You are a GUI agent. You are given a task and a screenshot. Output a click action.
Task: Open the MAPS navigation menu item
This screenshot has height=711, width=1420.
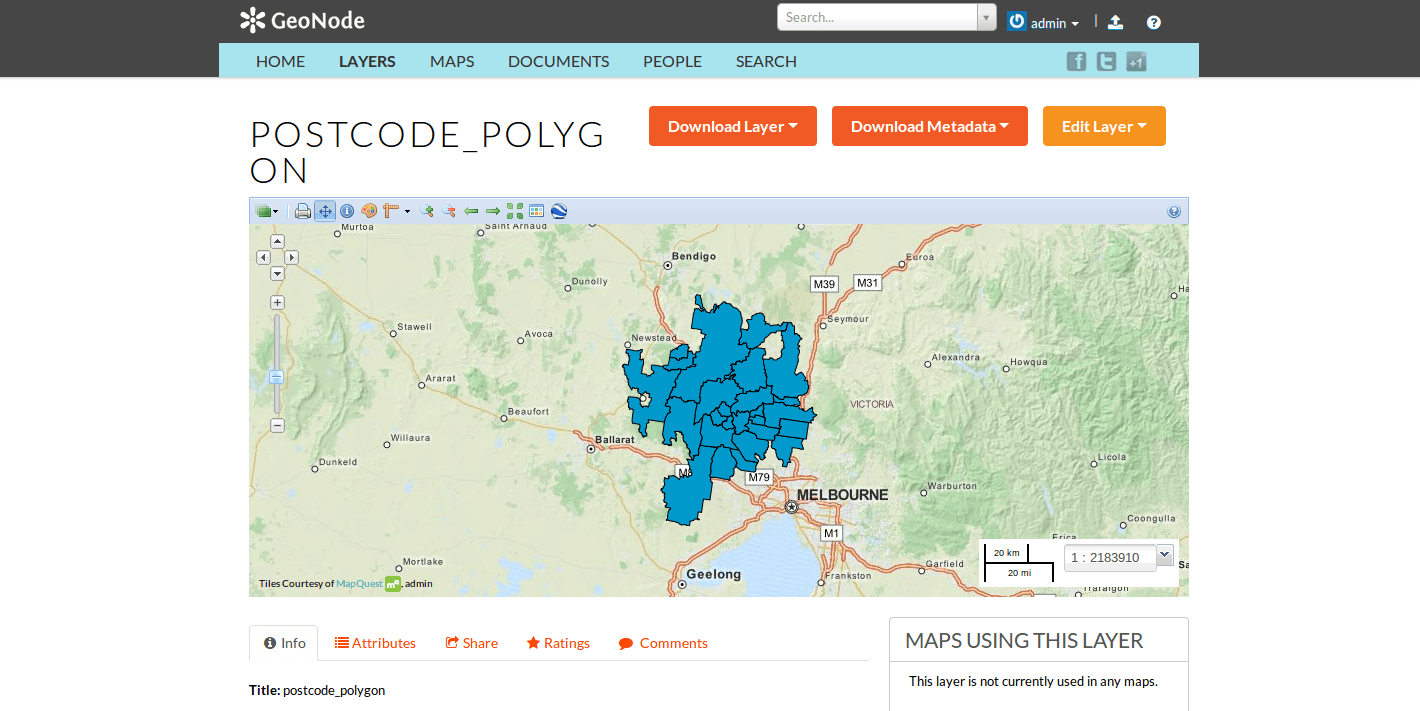[452, 61]
